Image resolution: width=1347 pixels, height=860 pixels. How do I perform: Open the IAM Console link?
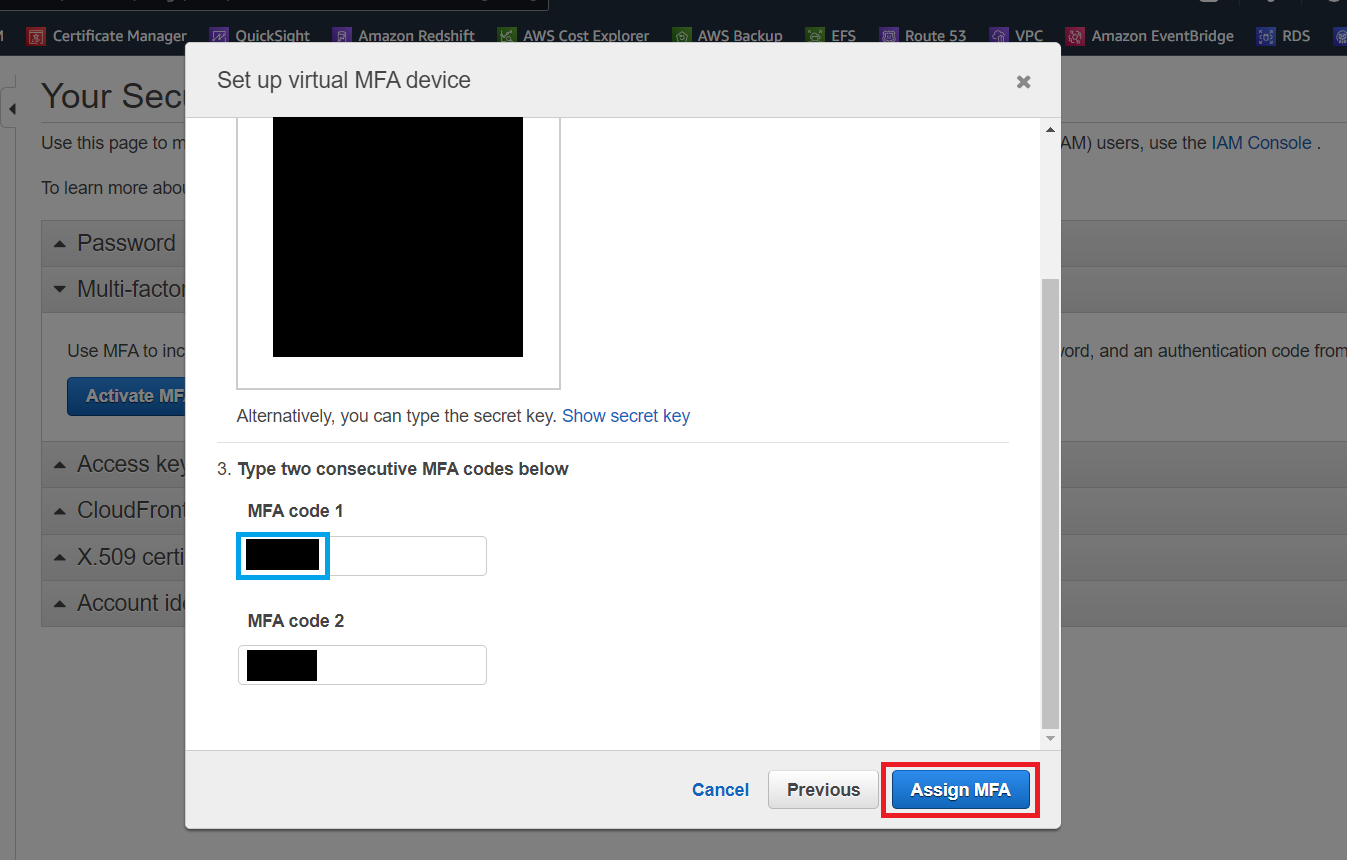click(1260, 142)
